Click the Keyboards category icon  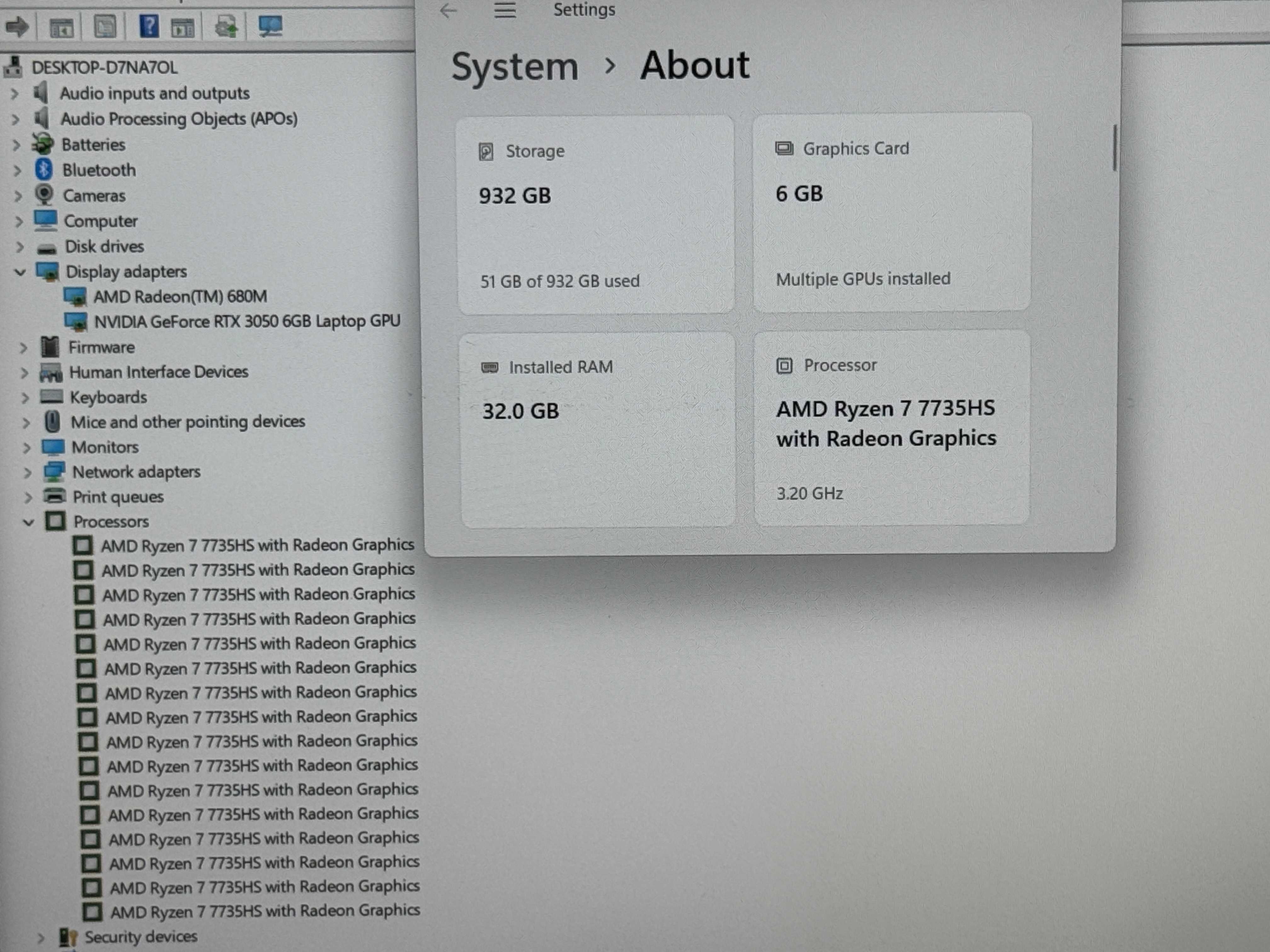point(52,397)
